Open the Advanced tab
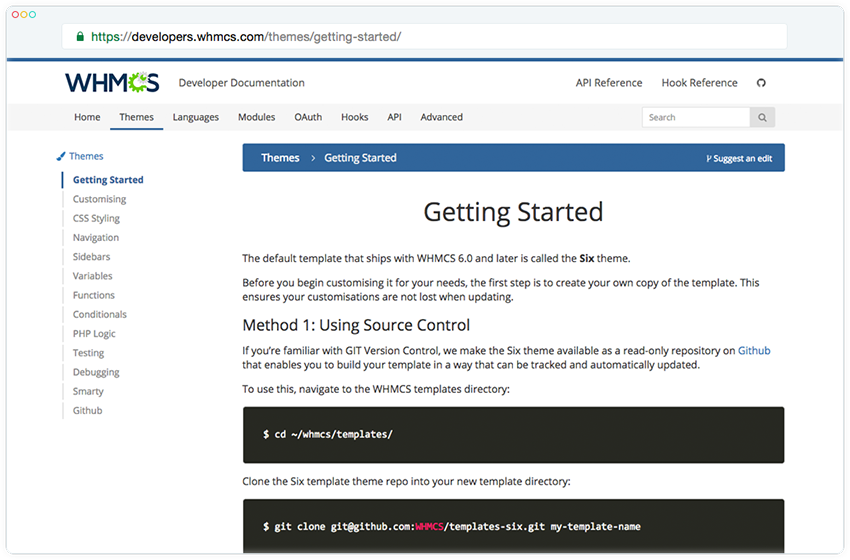 pos(442,117)
